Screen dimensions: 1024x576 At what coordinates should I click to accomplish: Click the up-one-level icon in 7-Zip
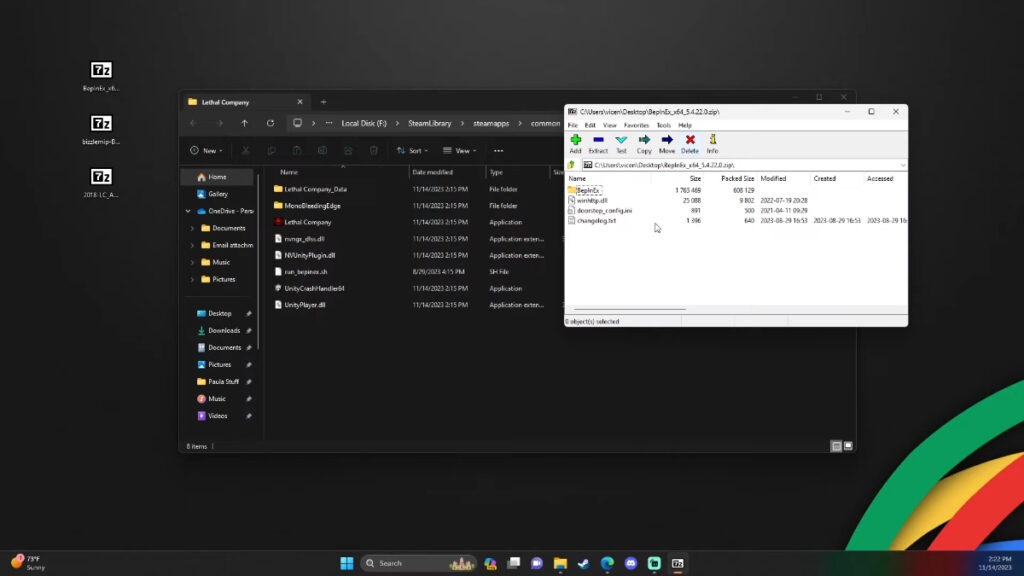coord(570,163)
